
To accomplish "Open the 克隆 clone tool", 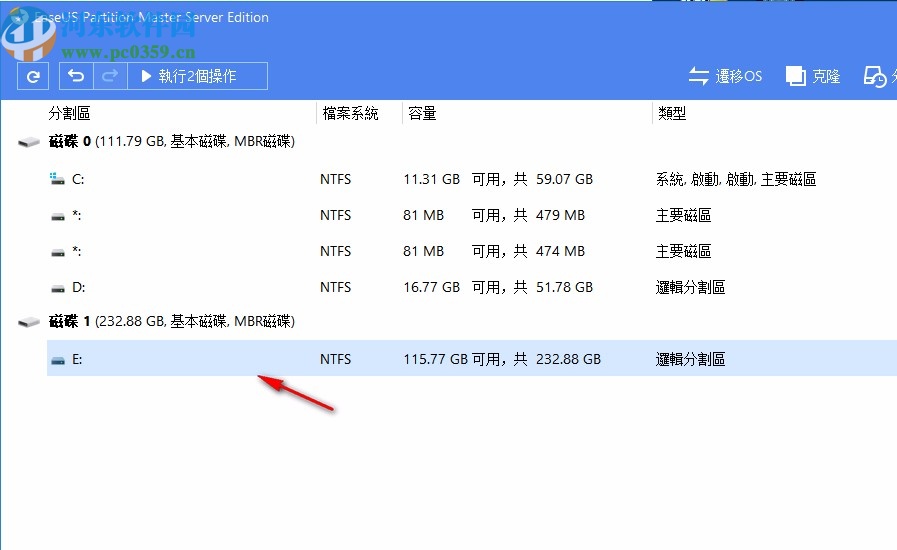I will click(x=813, y=76).
